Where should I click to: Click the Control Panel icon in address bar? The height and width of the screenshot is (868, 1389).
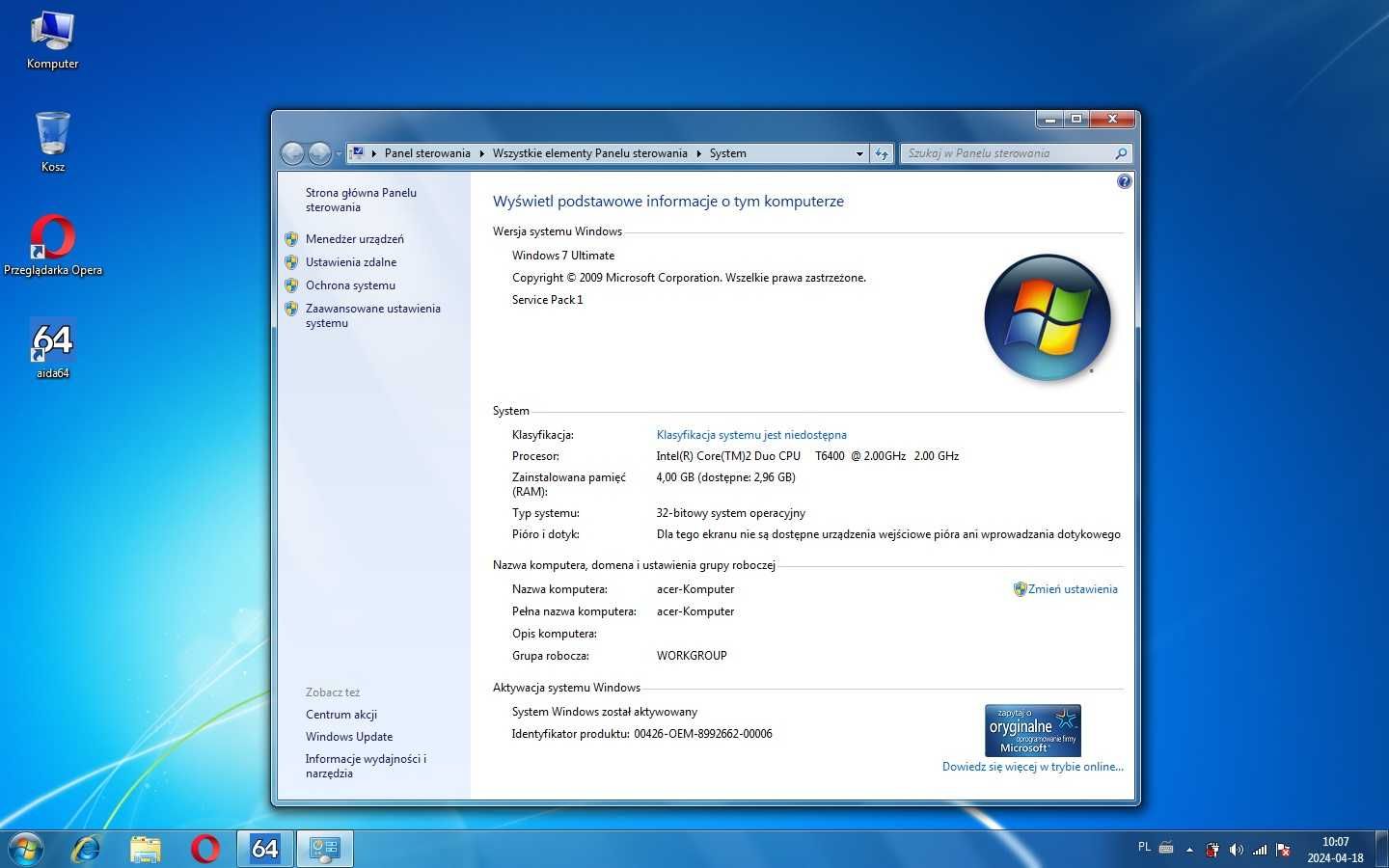pos(357,153)
